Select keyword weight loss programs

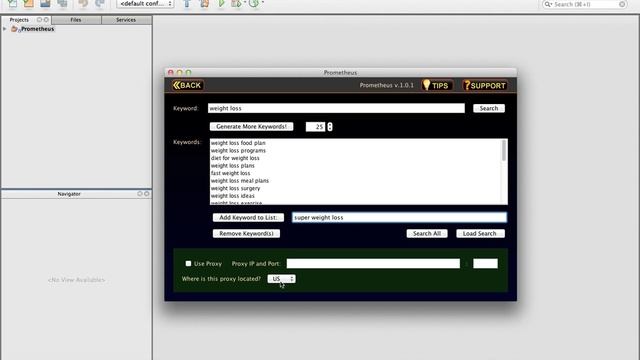[x=238, y=151]
